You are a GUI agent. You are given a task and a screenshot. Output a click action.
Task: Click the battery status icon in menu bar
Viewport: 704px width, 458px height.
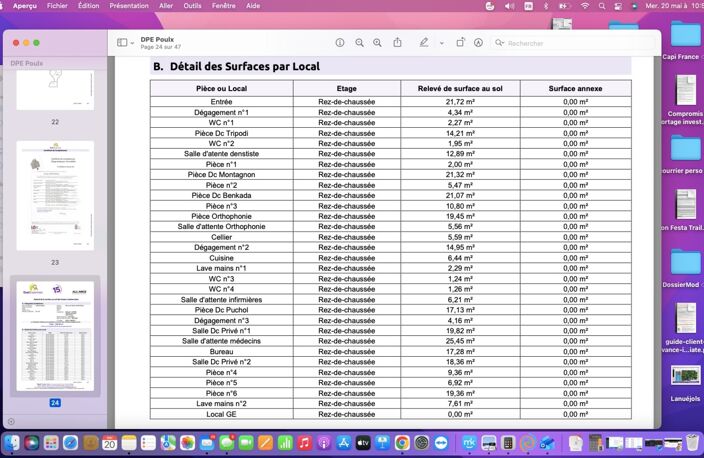564,6
